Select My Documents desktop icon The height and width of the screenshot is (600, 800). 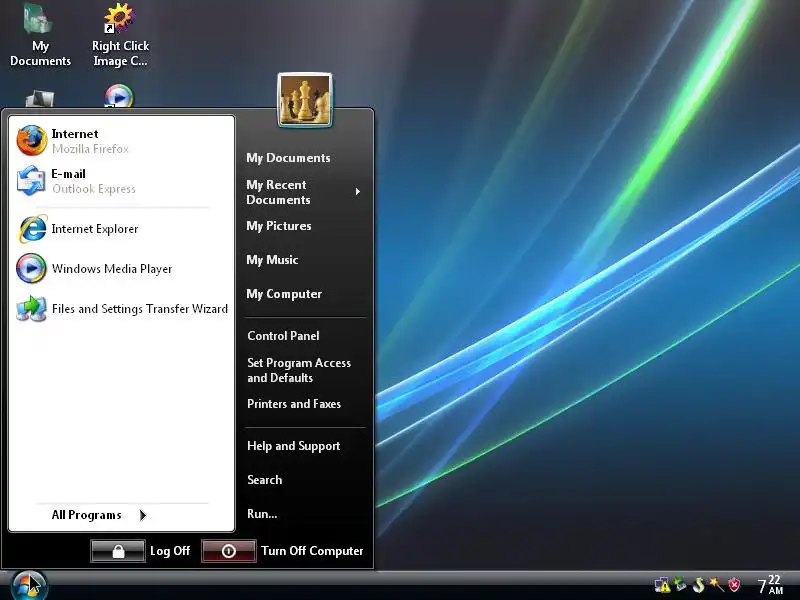click(40, 35)
